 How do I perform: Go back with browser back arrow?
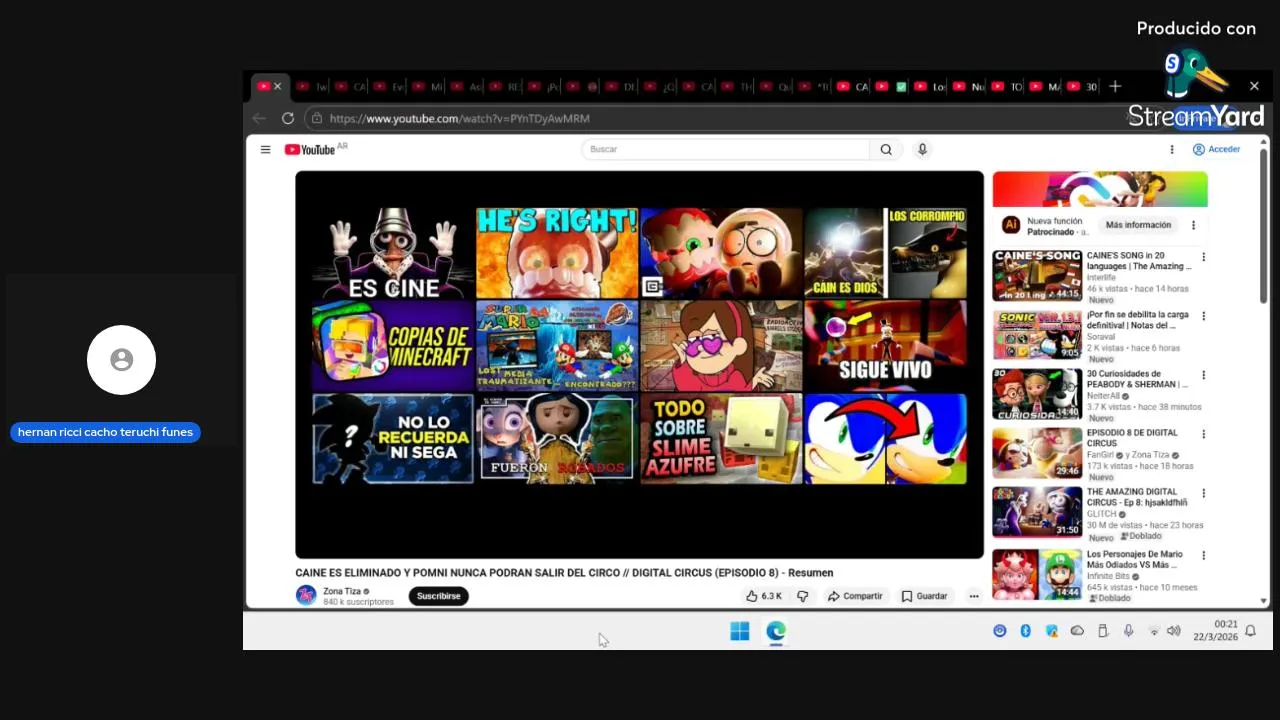pos(259,118)
